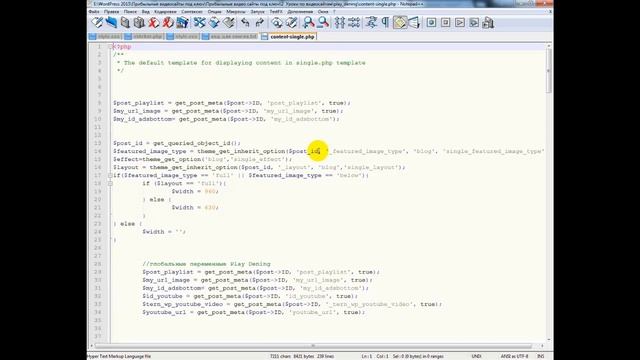This screenshot has width=640, height=360.
Task: Open the Дополнения menu
Action: pyautogui.click(x=300, y=12)
